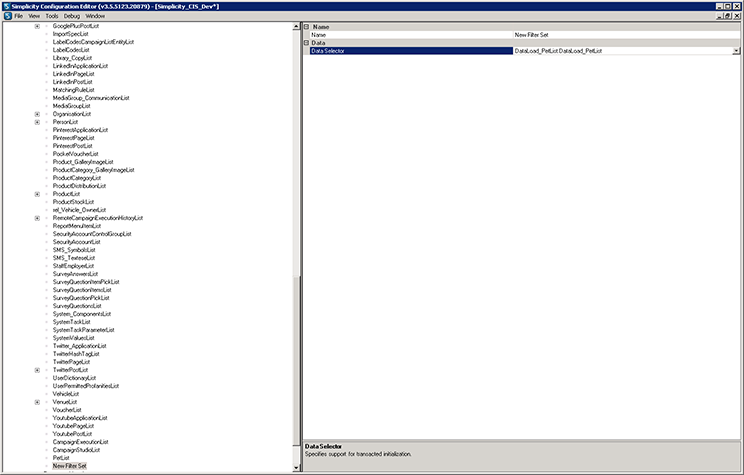Open the File menu
This screenshot has width=744, height=475.
click(19, 16)
